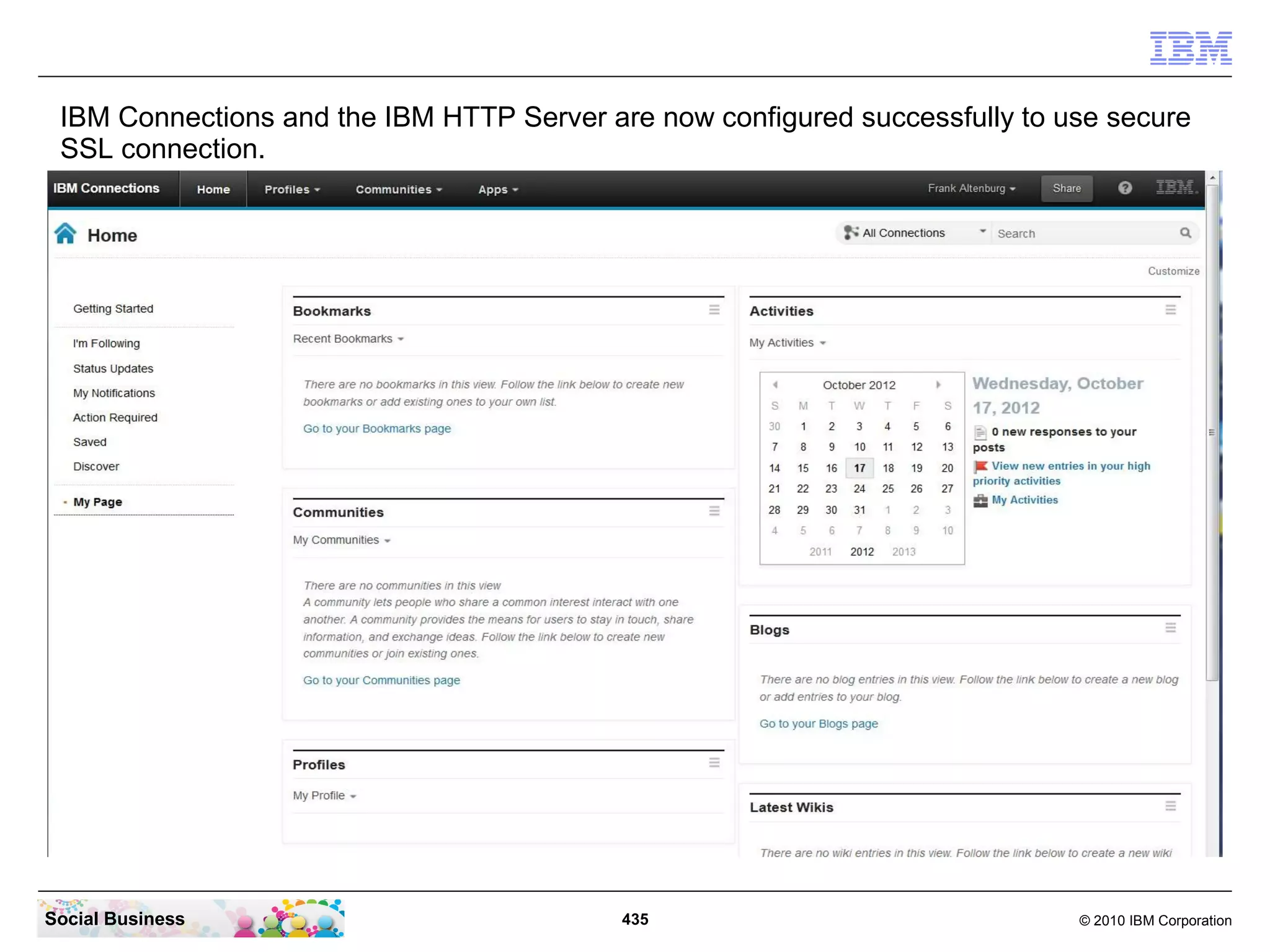Expand the My Communities view dropdown

point(342,540)
